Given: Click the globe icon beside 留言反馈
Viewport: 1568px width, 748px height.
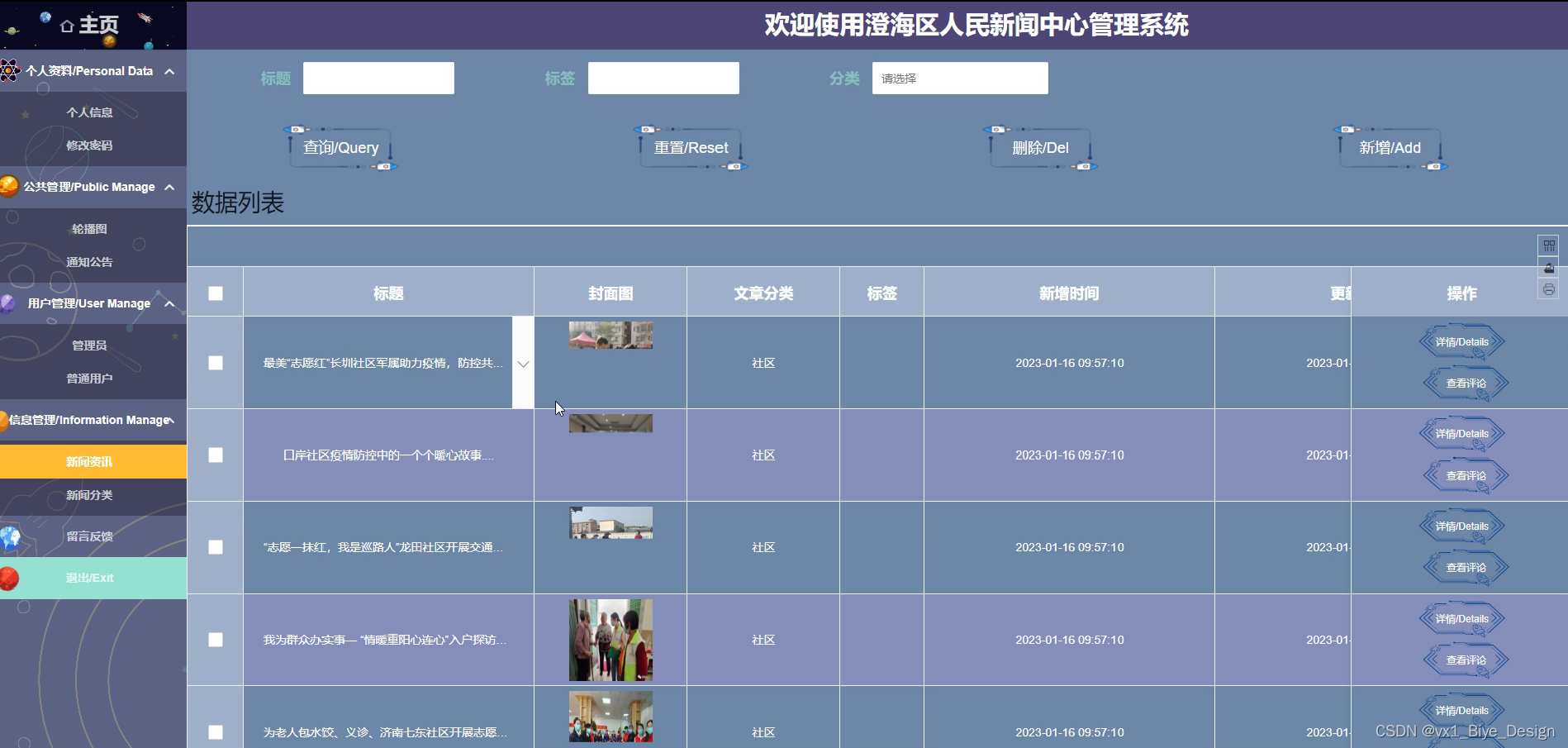Looking at the screenshot, I should pos(10,537).
